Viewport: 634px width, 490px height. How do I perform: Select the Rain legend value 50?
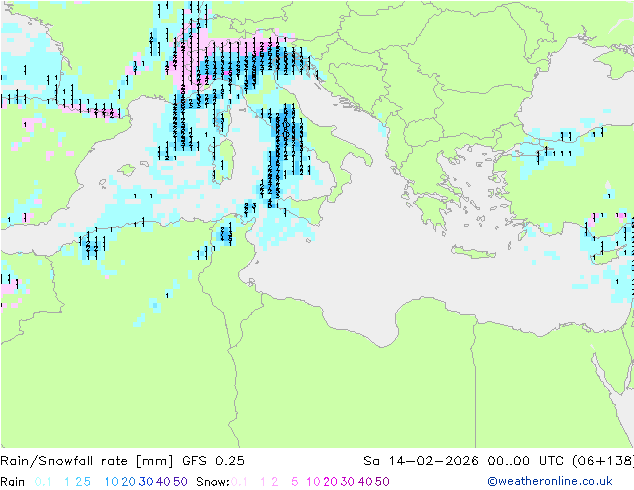[180, 482]
